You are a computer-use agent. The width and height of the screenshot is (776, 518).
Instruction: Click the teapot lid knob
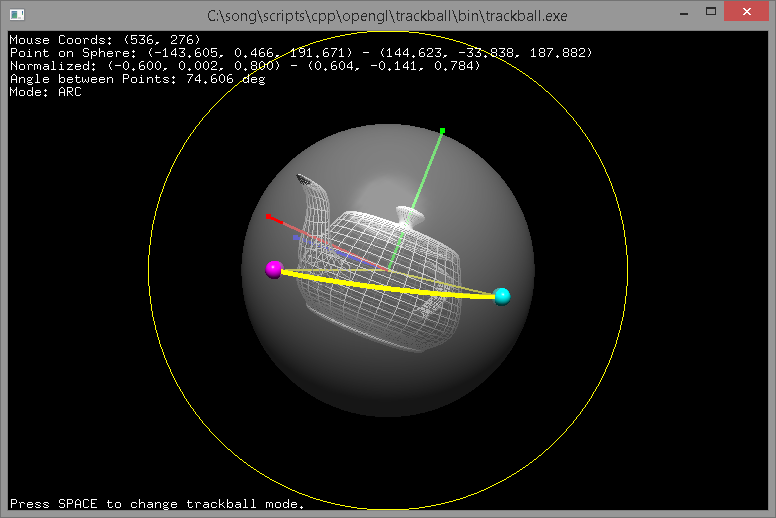[410, 215]
